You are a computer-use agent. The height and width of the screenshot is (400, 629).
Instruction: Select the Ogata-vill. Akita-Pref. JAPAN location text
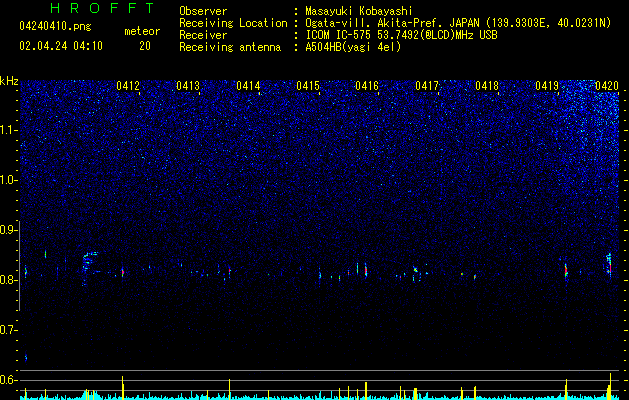(x=458, y=23)
